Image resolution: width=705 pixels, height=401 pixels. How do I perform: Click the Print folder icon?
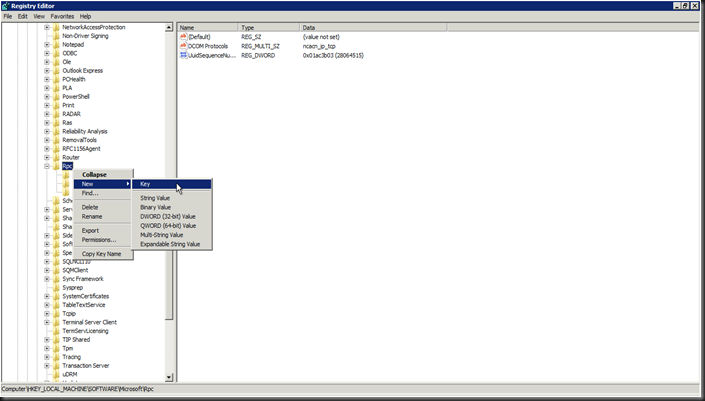coord(56,105)
